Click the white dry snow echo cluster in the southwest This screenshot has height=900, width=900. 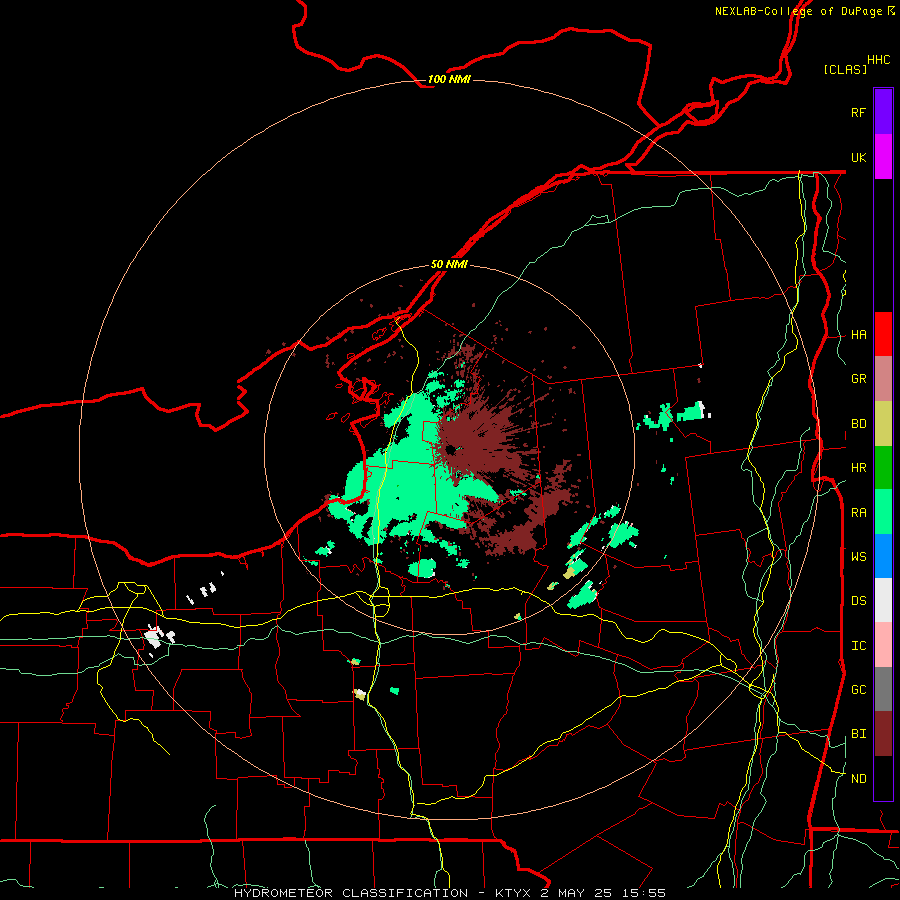pyautogui.click(x=156, y=637)
